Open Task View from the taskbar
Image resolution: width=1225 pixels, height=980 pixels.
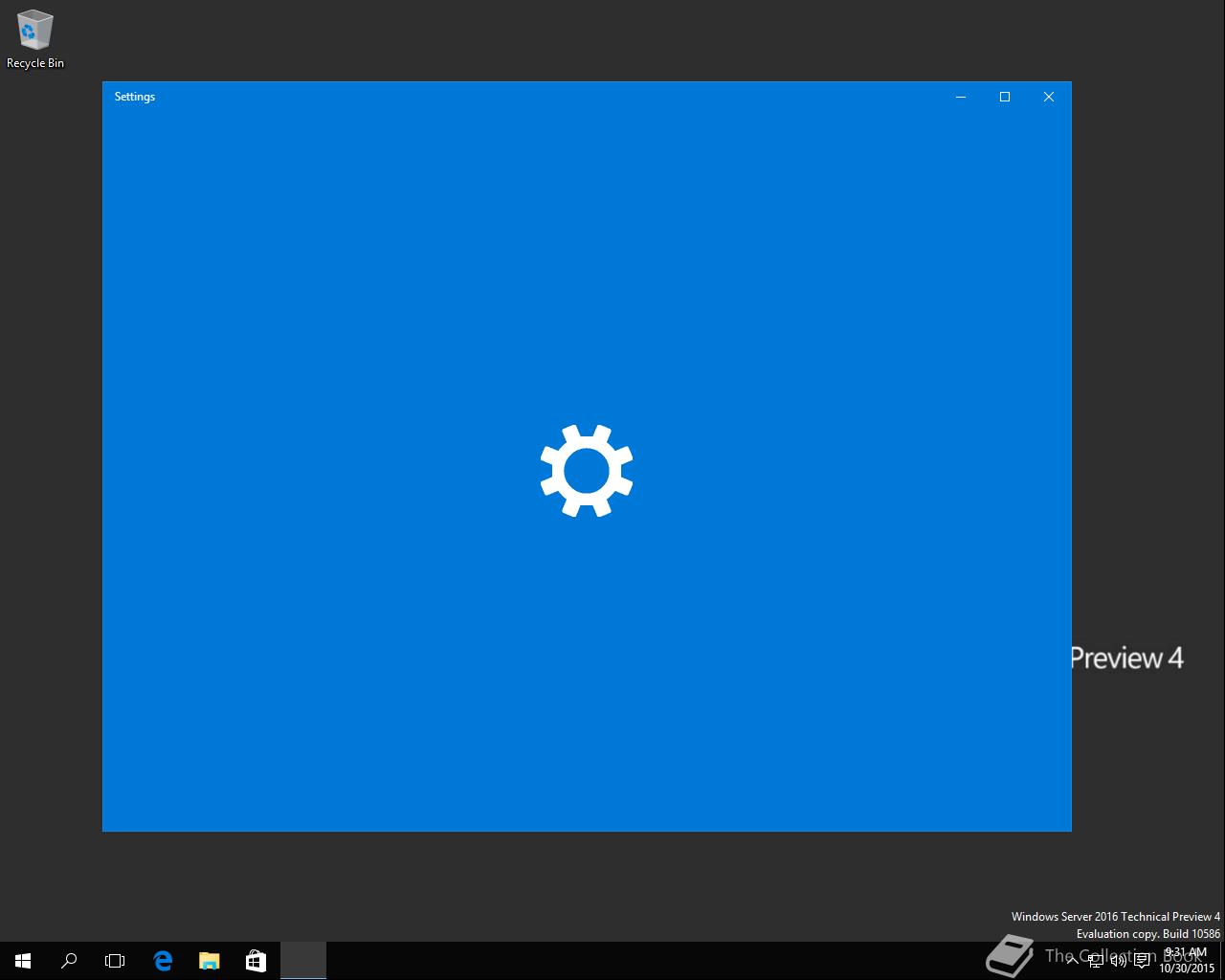(x=115, y=961)
